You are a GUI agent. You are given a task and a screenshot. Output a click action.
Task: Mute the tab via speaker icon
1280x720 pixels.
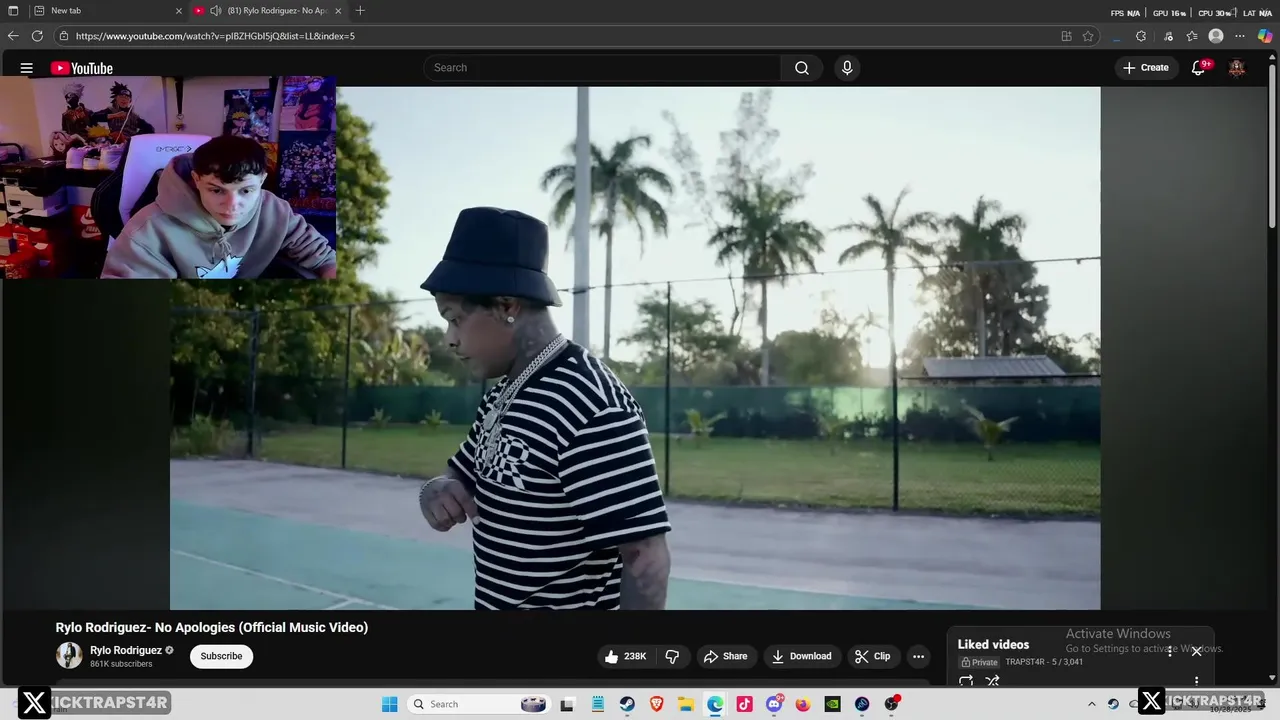click(215, 11)
